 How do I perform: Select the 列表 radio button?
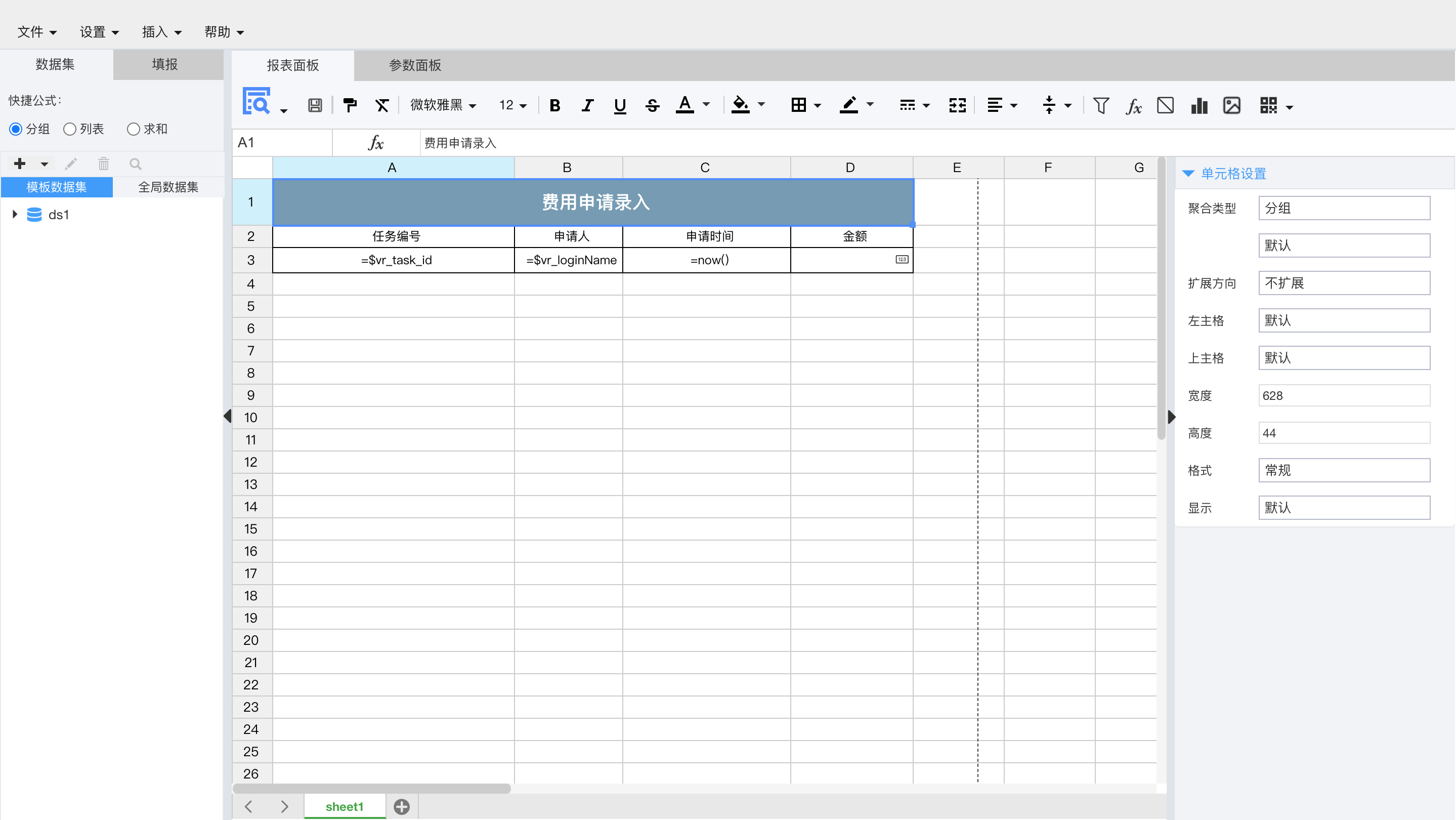coord(69,129)
